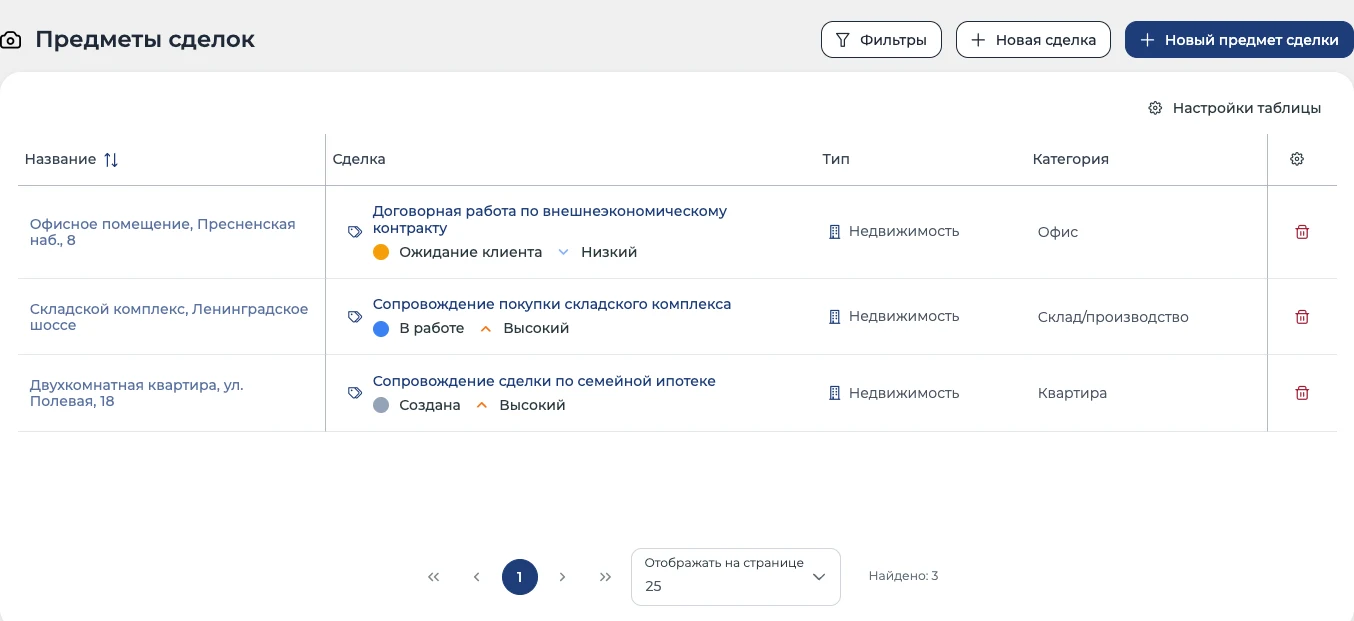The height and width of the screenshot is (621, 1354).
Task: Click building icon in Офис row
Action: (x=835, y=232)
